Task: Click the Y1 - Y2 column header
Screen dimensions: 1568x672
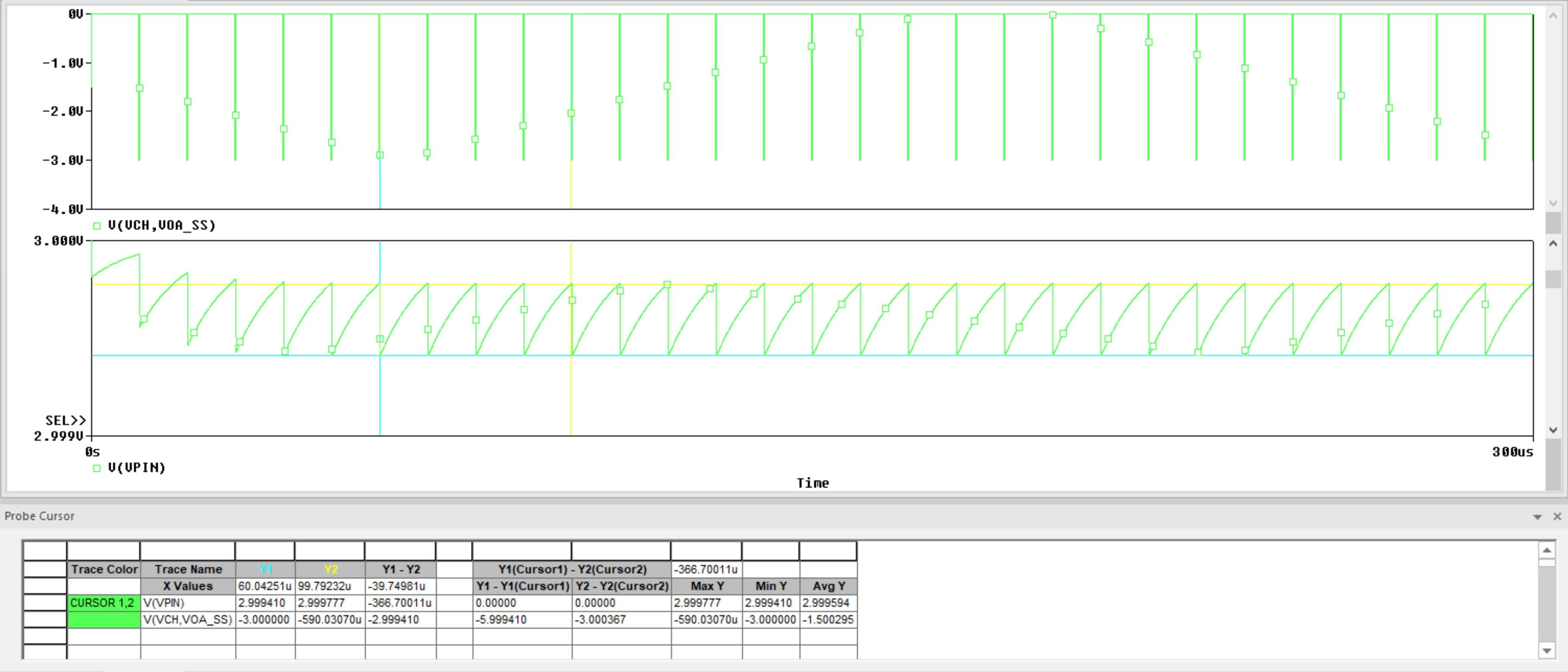Action: 400,569
